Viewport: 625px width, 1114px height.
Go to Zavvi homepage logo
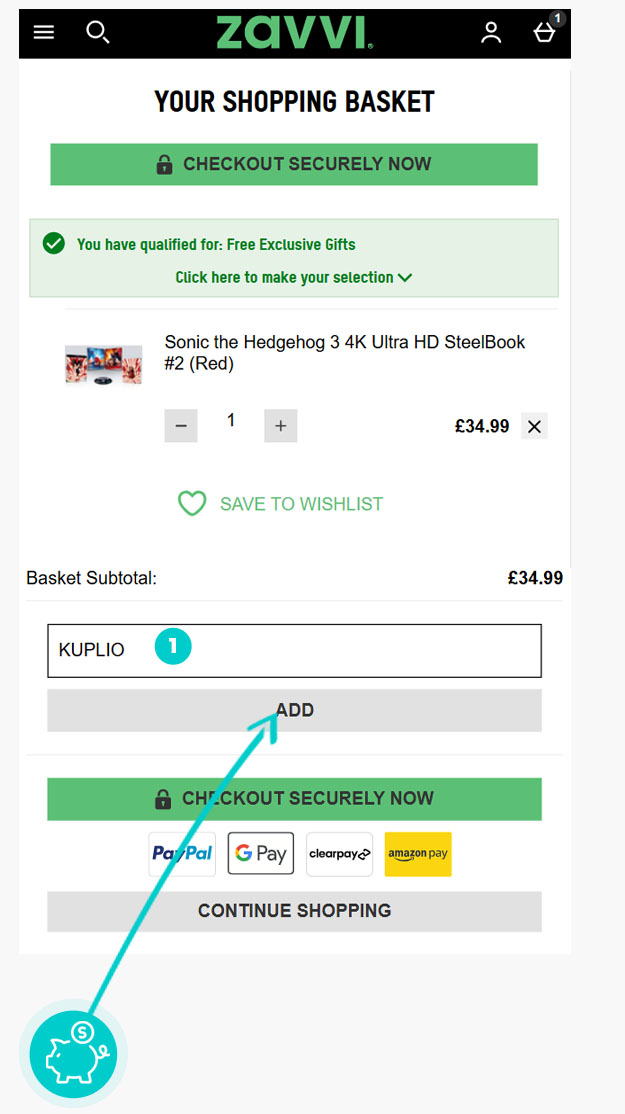[294, 33]
